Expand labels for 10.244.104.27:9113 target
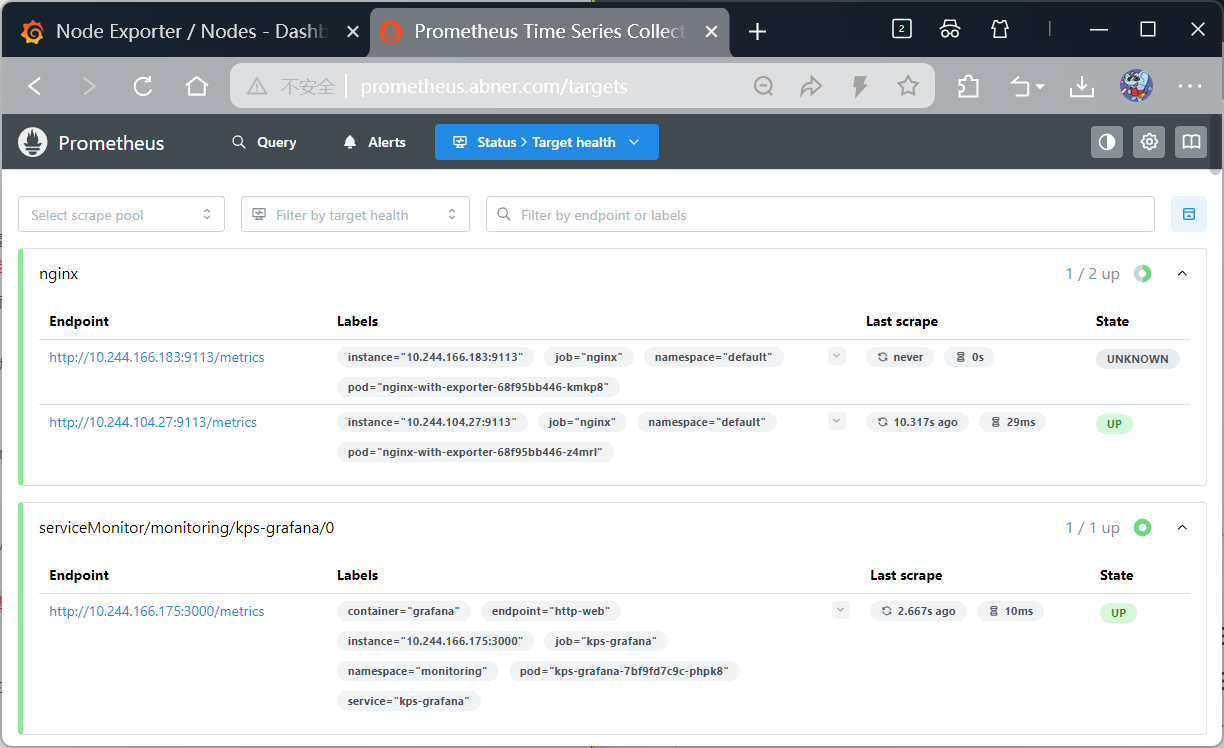The height and width of the screenshot is (748, 1224). (x=837, y=421)
